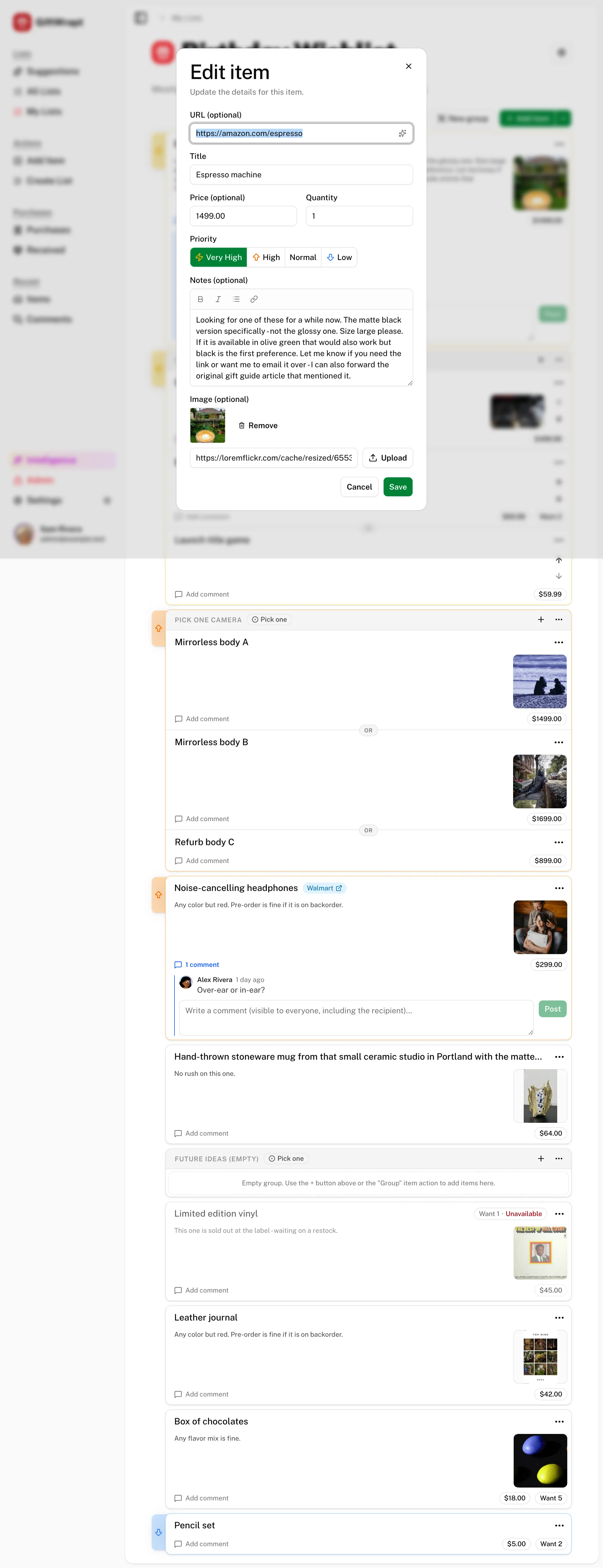This screenshot has height=1568, width=603.
Task: Open the Mirrorless body B options menu
Action: click(x=559, y=743)
